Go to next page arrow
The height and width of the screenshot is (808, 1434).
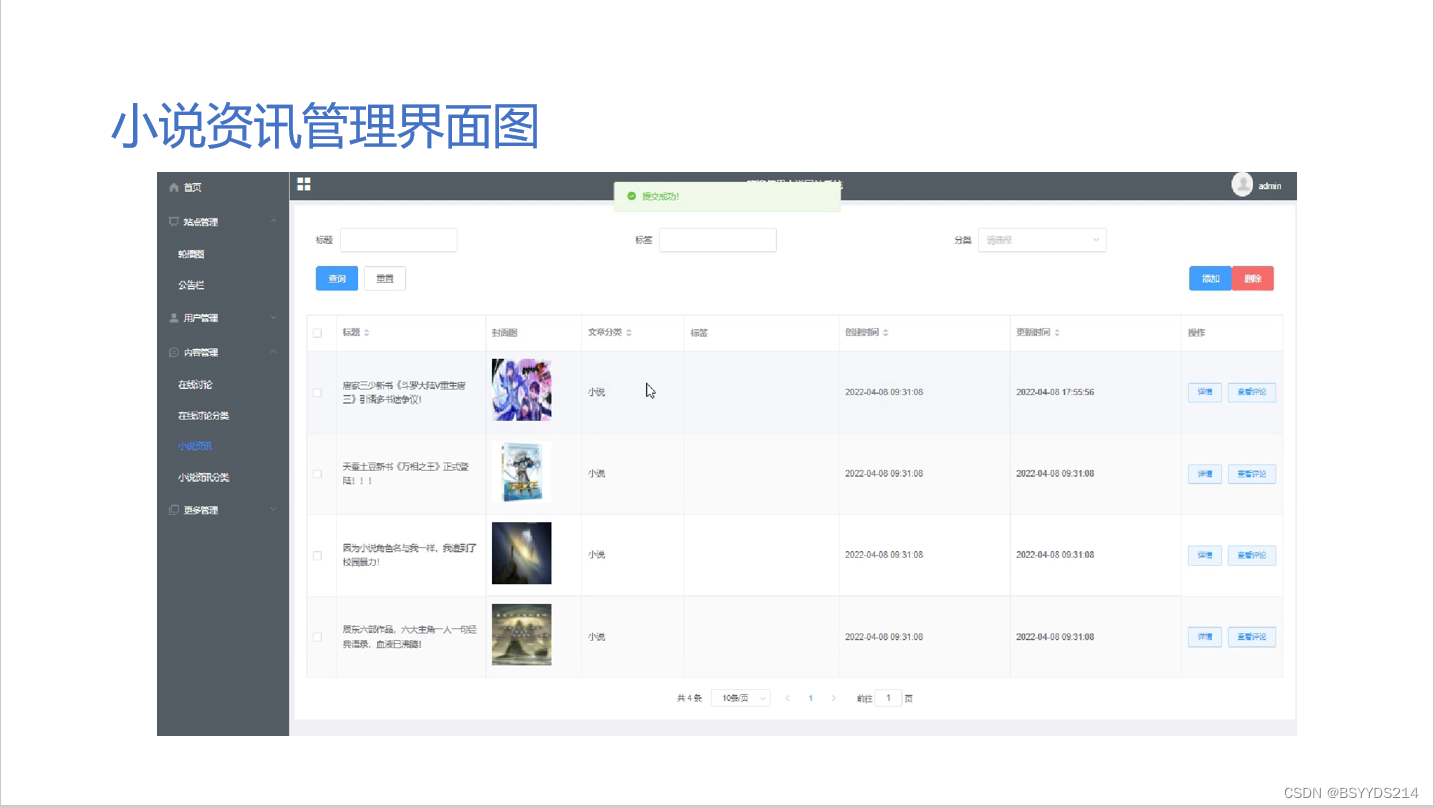click(834, 698)
